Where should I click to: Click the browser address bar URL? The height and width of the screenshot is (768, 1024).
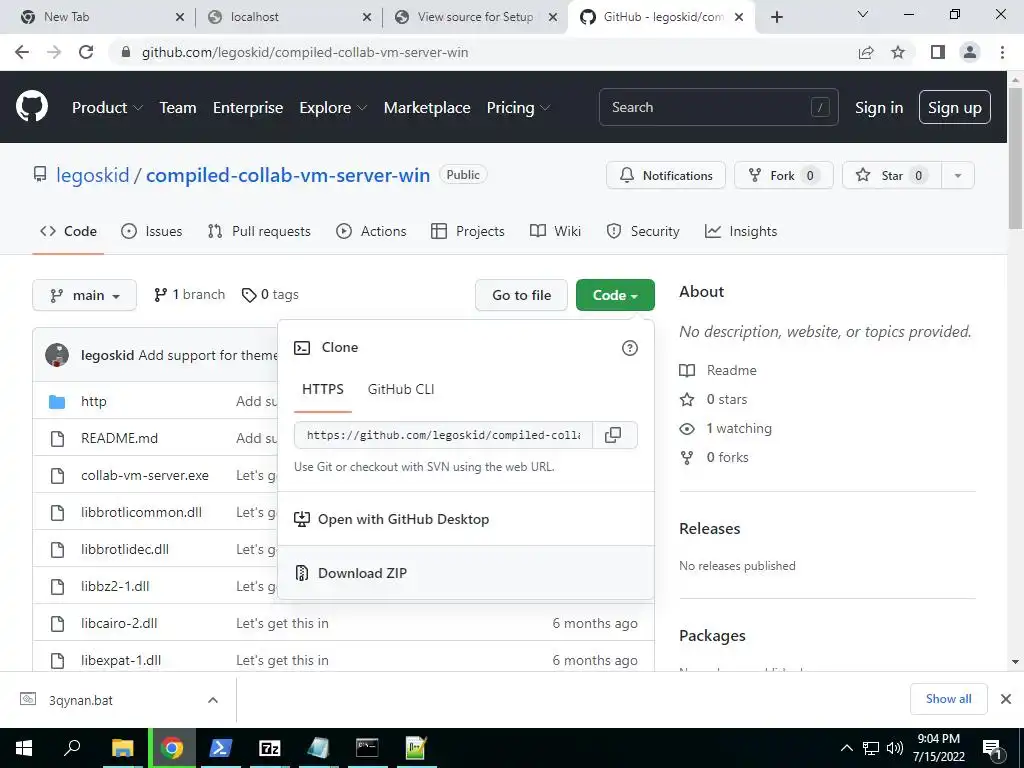tap(305, 52)
